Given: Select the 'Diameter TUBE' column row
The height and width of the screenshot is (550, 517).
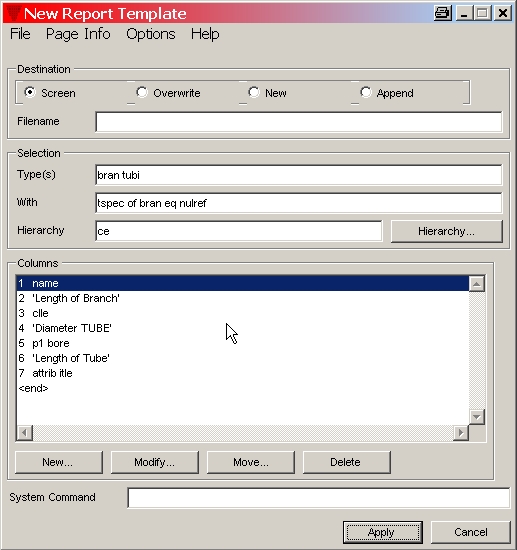Looking at the screenshot, I should 242,328.
